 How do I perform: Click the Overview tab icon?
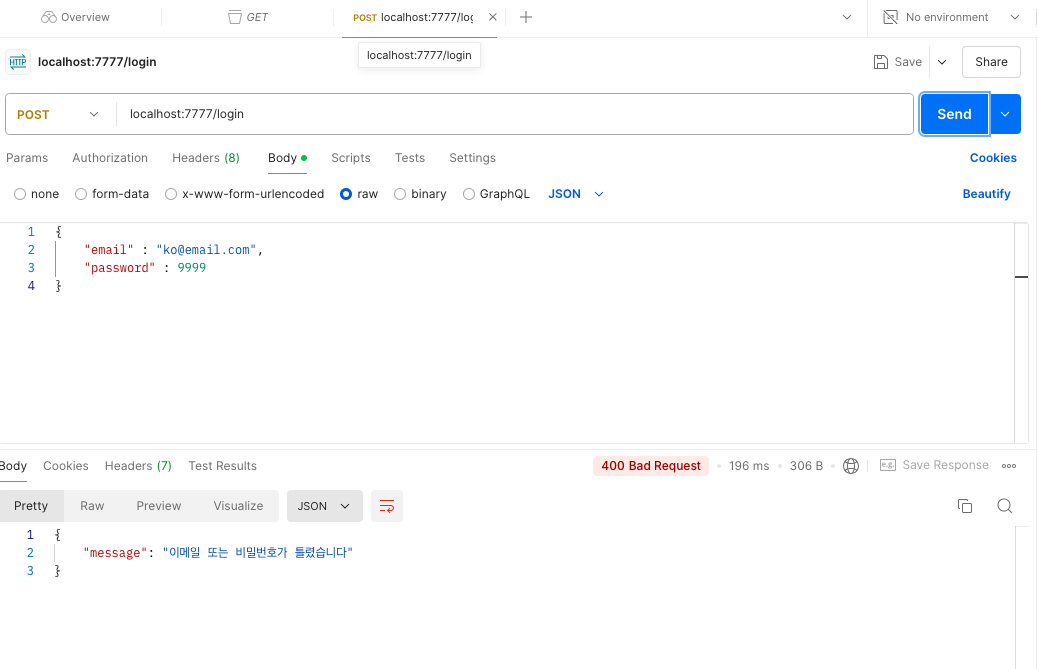pyautogui.click(x=48, y=17)
